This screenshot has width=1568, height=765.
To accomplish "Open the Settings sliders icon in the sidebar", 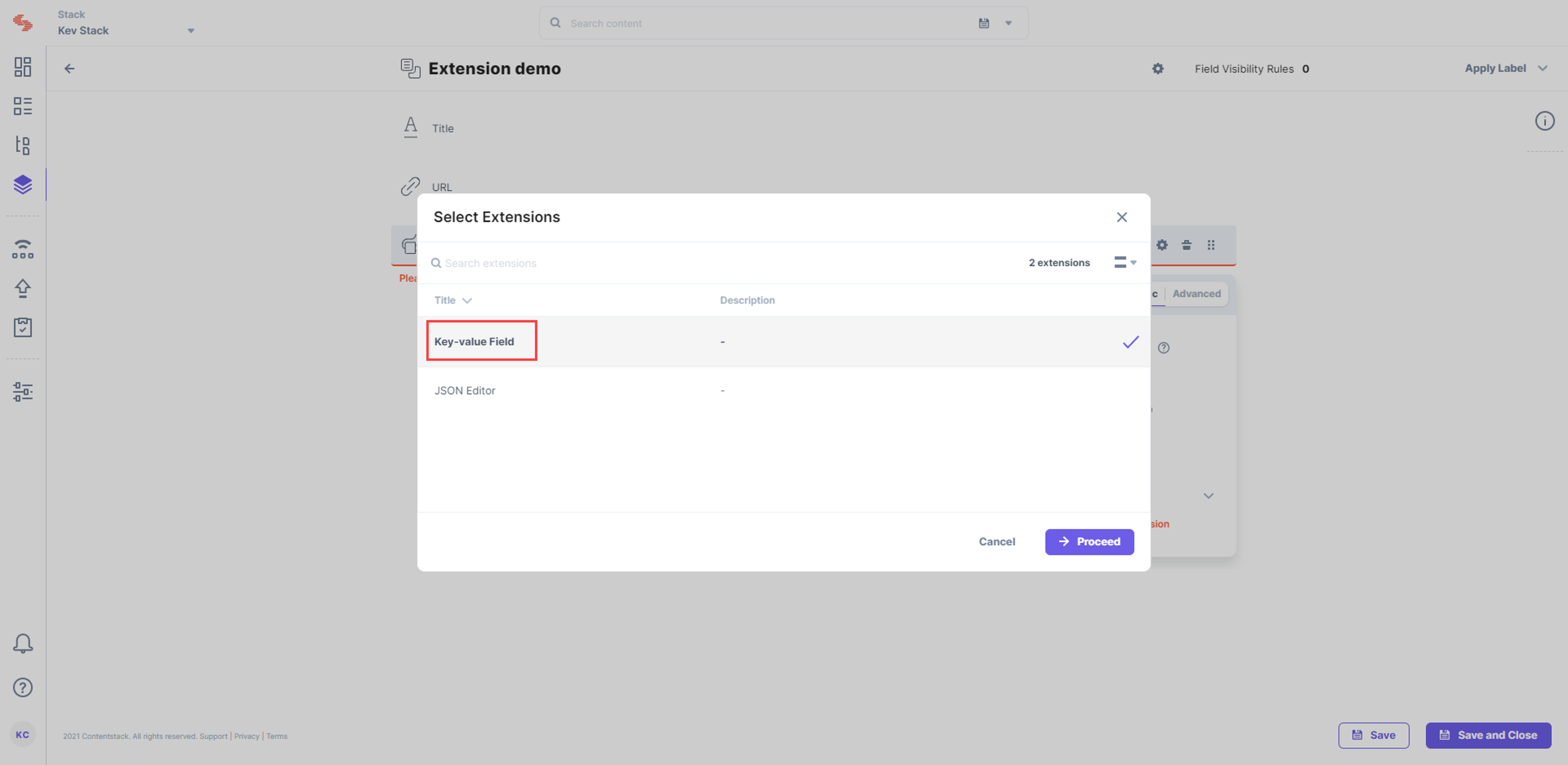I will (x=22, y=391).
